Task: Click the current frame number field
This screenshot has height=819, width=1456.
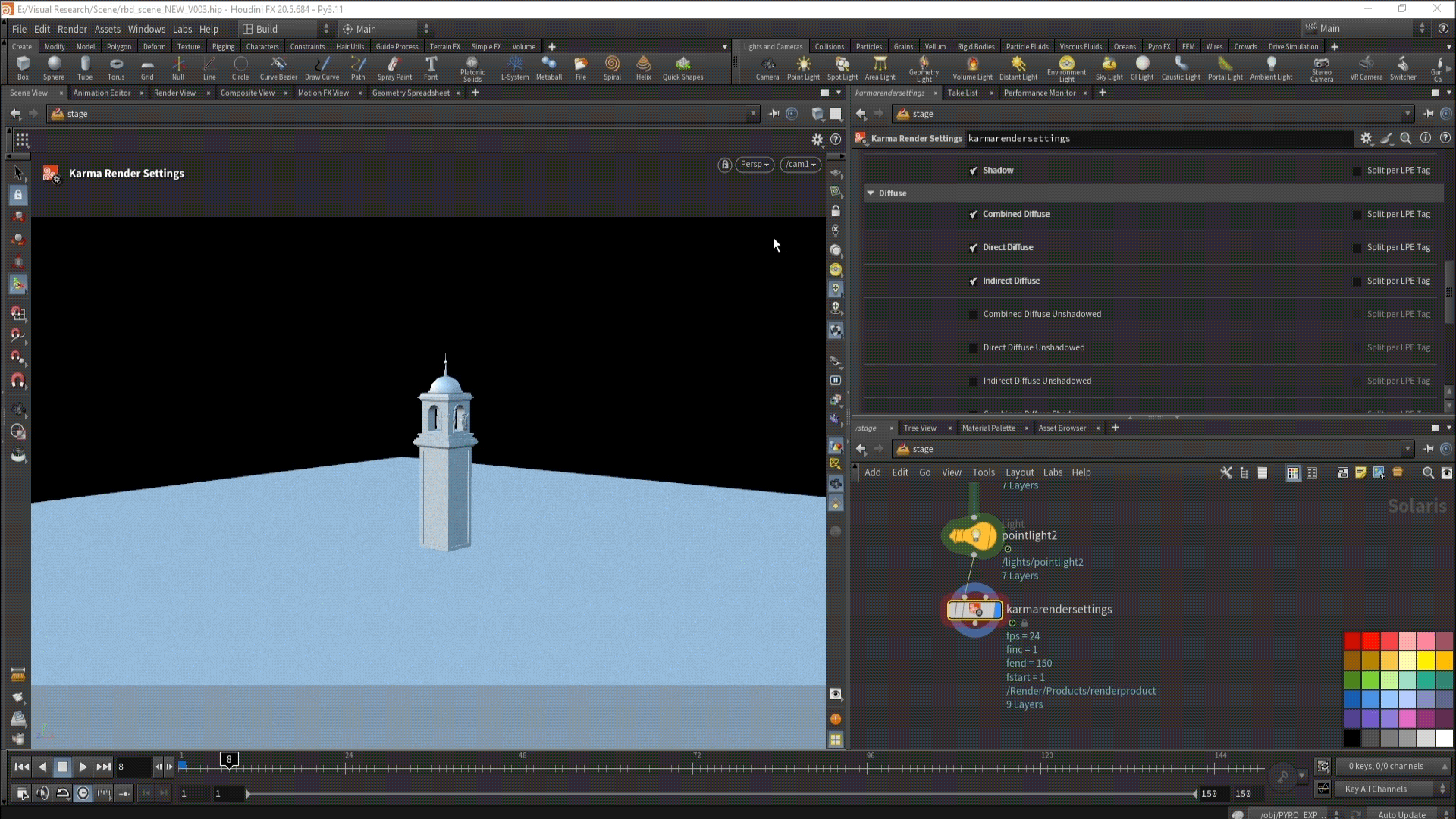Action: point(133,767)
